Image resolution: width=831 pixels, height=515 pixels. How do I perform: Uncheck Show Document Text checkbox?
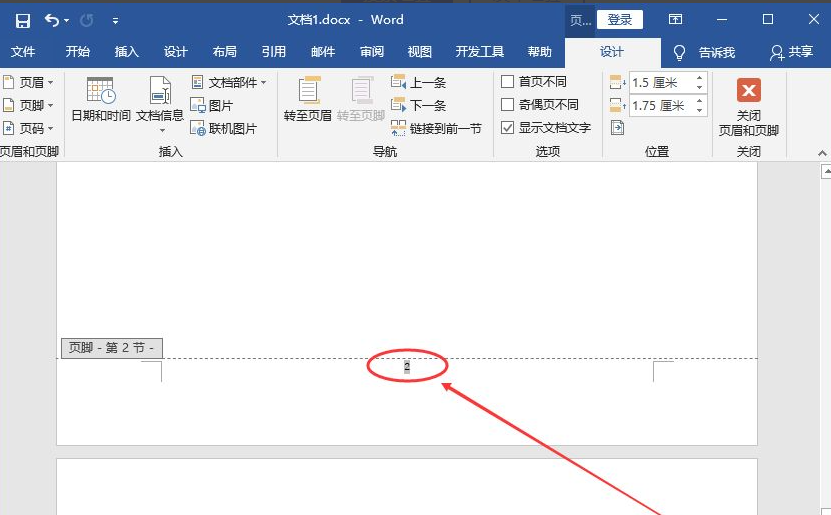click(508, 128)
